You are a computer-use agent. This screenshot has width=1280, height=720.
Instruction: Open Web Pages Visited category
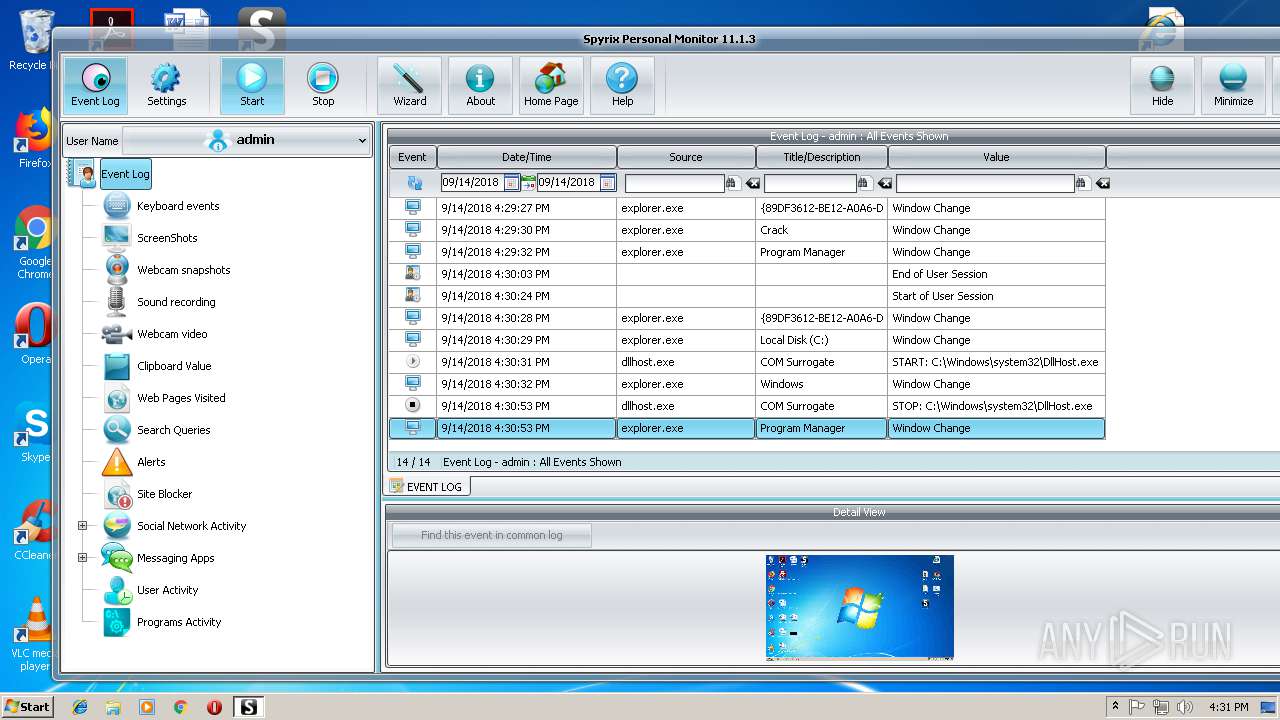tap(181, 398)
